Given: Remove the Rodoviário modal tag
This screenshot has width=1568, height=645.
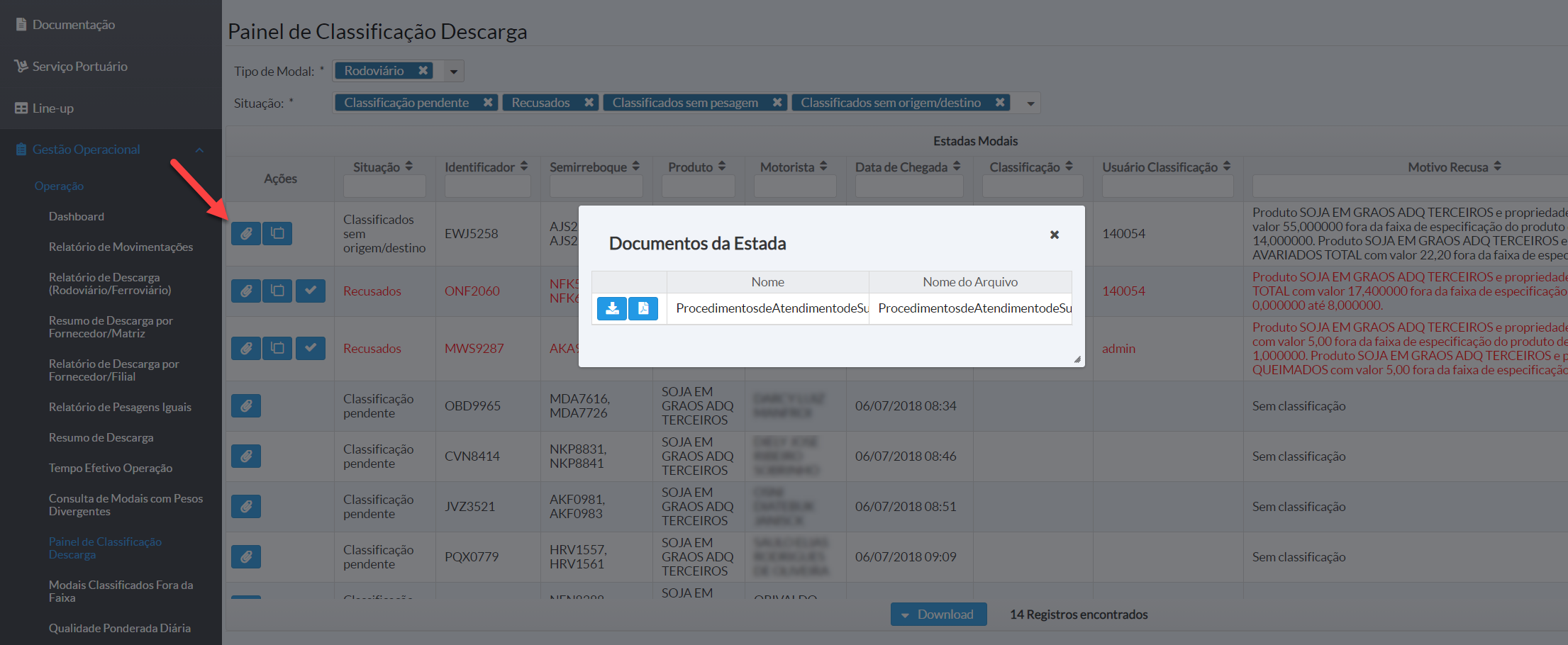Looking at the screenshot, I should [423, 71].
